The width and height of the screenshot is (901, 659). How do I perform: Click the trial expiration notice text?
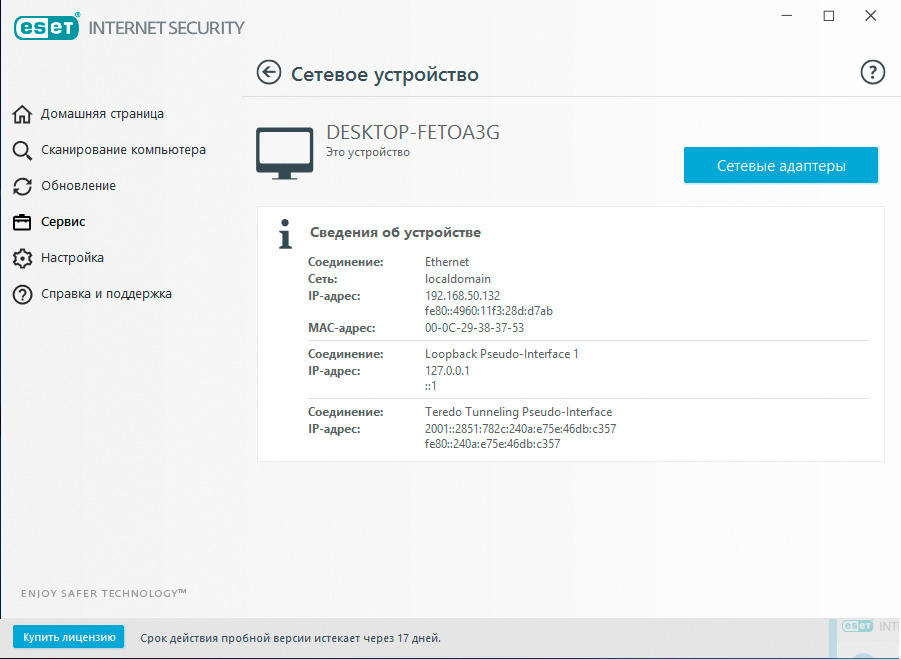290,638
